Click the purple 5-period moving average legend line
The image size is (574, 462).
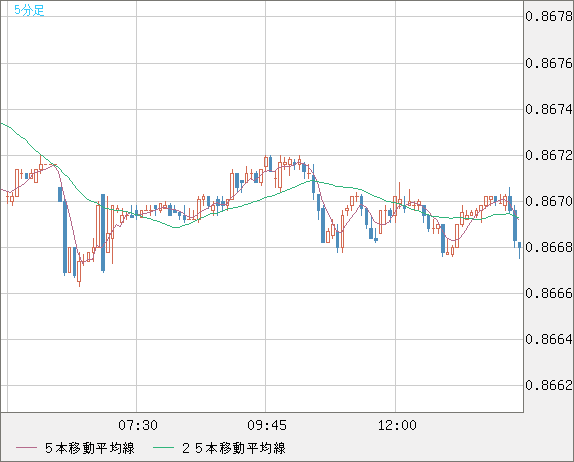click(26, 448)
